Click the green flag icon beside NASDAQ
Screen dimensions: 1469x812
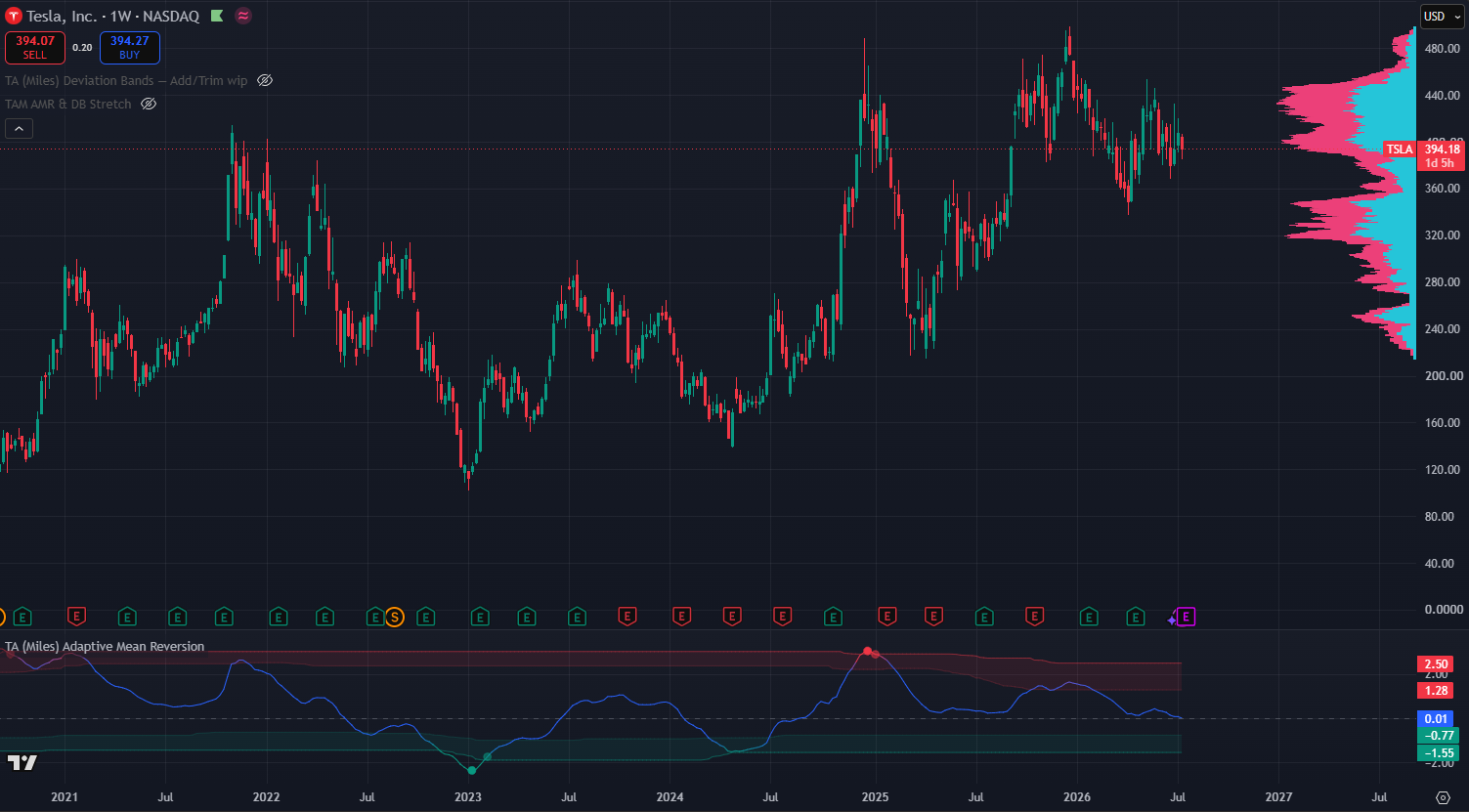click(x=217, y=16)
